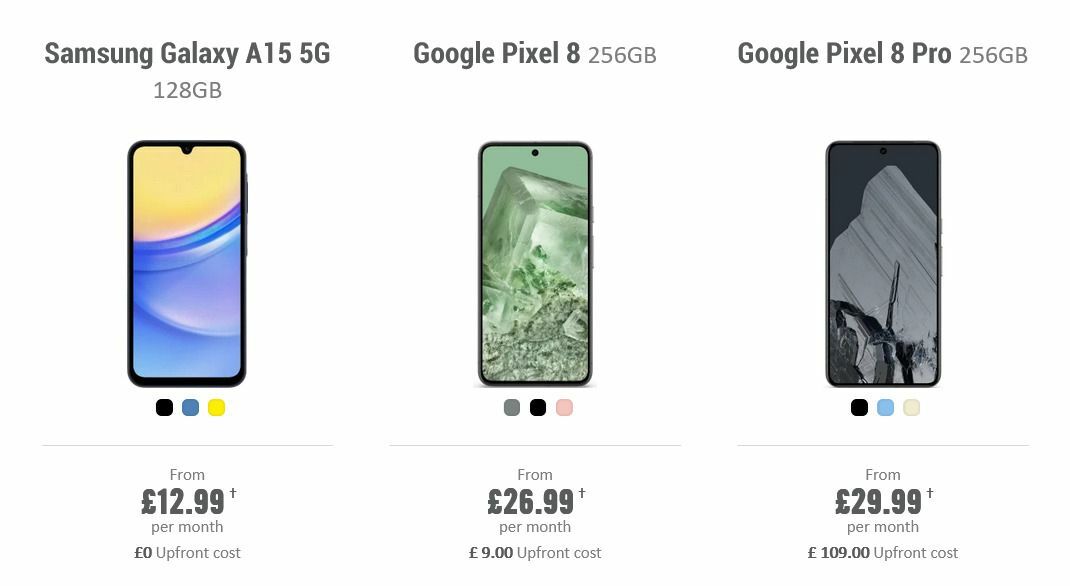Screen dimensions: 1070x586
Task: Click the Galaxy A15 phone image
Action: (188, 265)
